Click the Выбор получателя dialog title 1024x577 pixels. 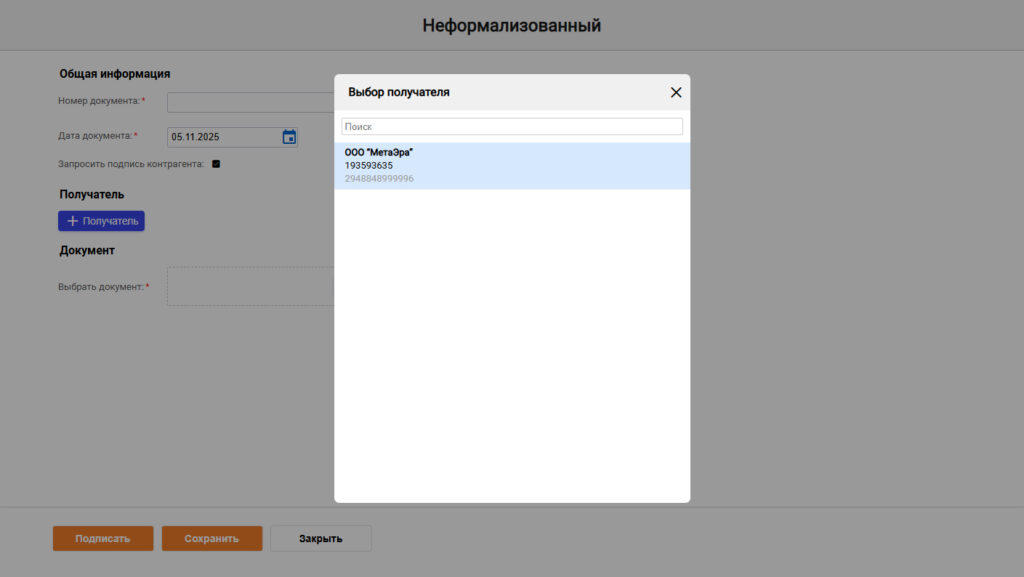[x=399, y=92]
